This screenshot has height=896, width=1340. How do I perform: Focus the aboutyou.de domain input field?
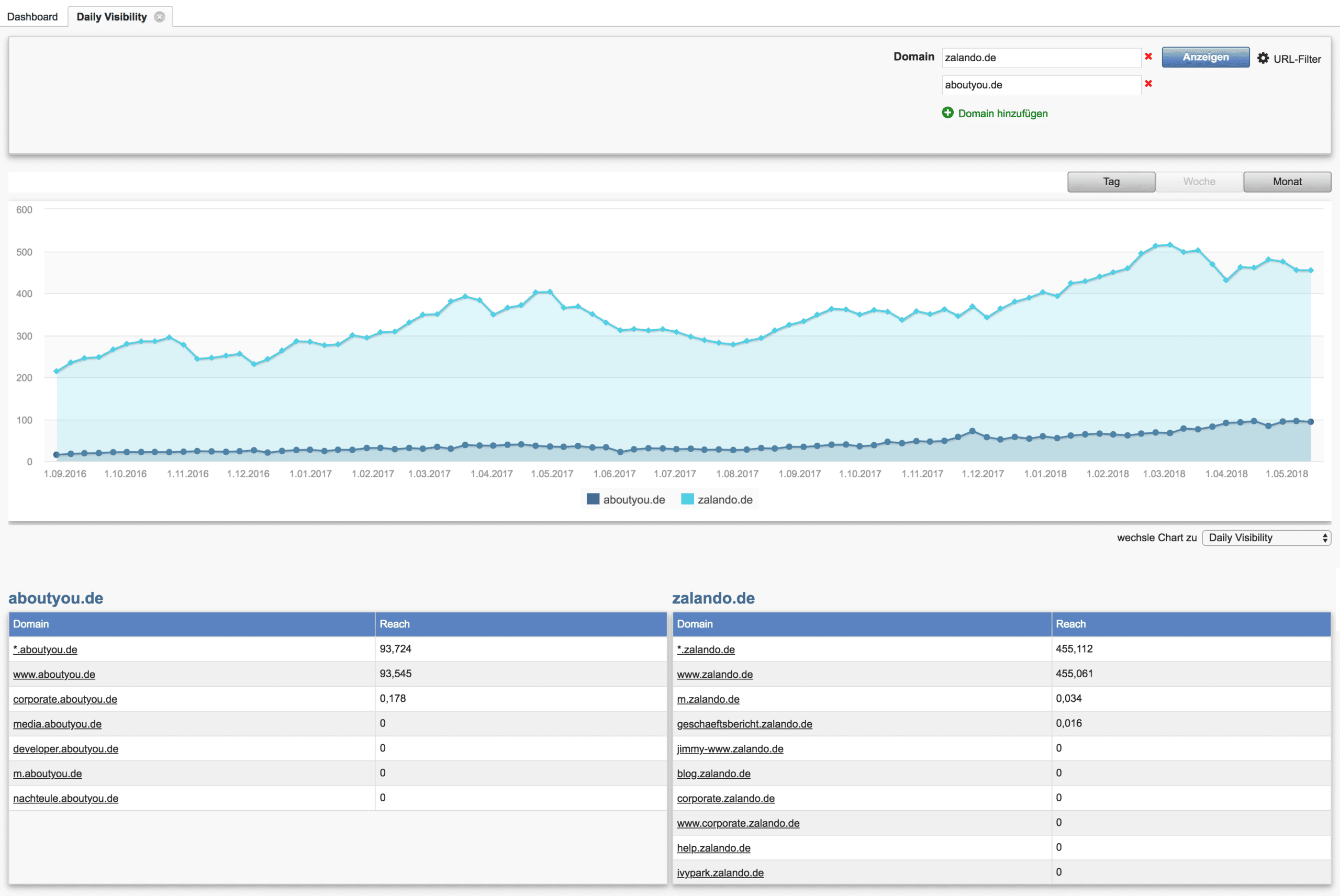click(x=1041, y=85)
